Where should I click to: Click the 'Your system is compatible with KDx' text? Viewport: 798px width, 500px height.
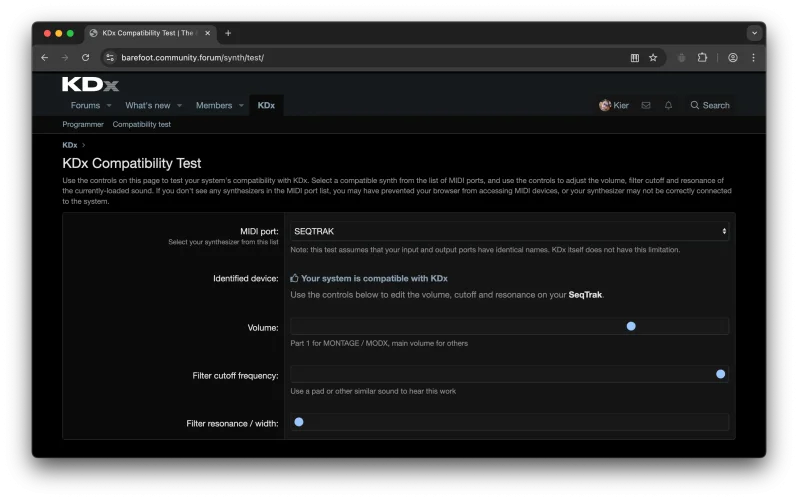[x=374, y=279]
